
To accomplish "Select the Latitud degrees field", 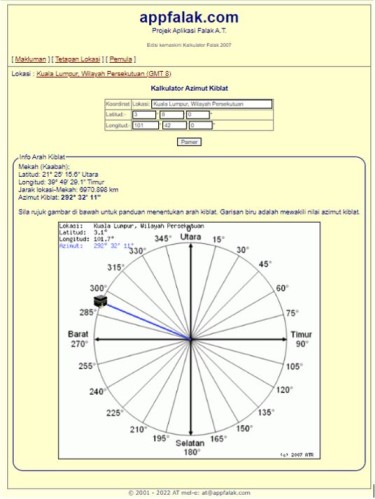I will pyautogui.click(x=144, y=115).
